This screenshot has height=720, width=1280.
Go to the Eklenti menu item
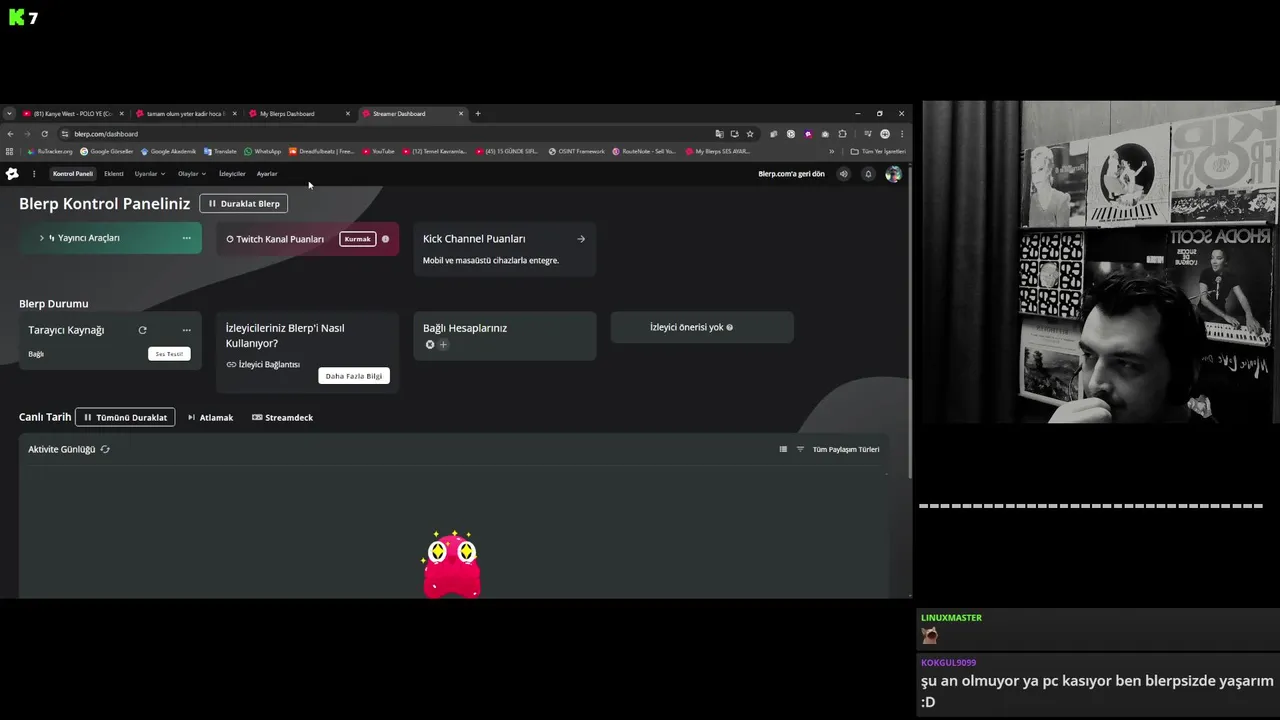(x=114, y=174)
